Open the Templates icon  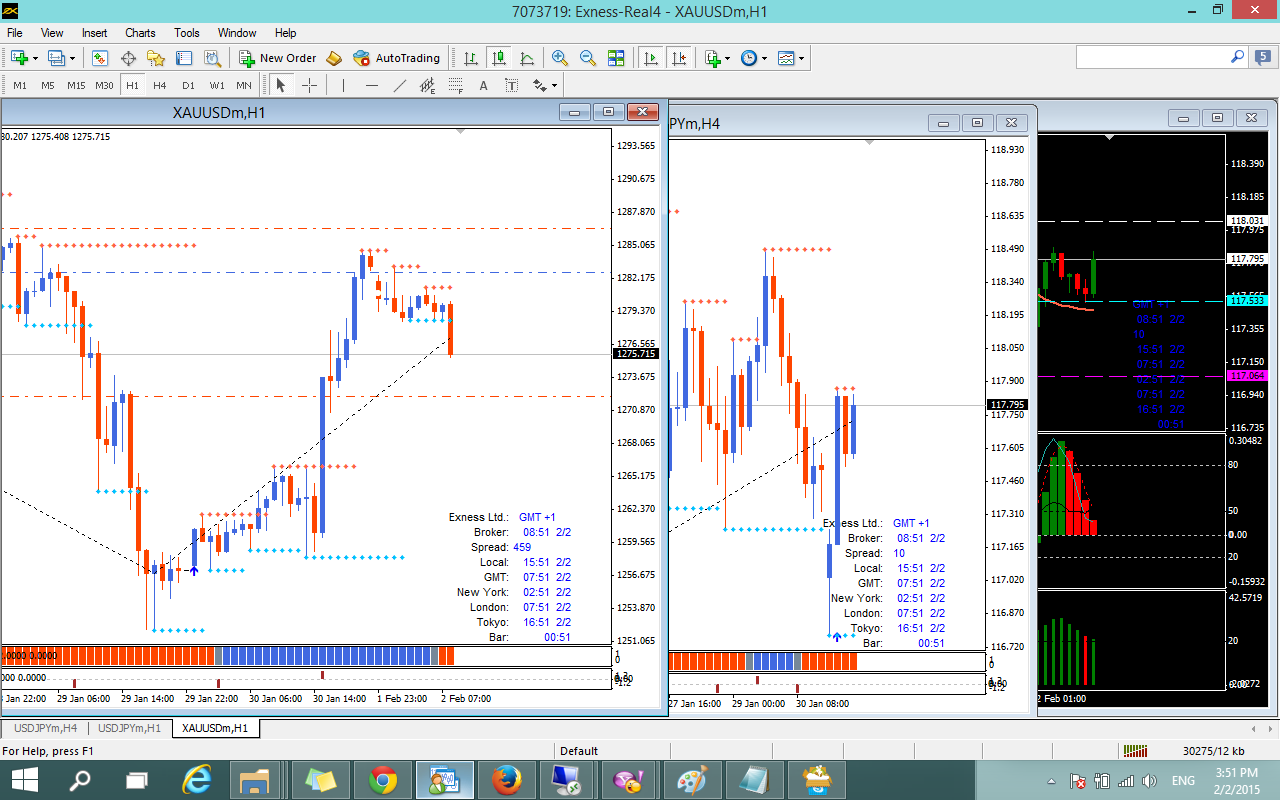pyautogui.click(x=786, y=58)
